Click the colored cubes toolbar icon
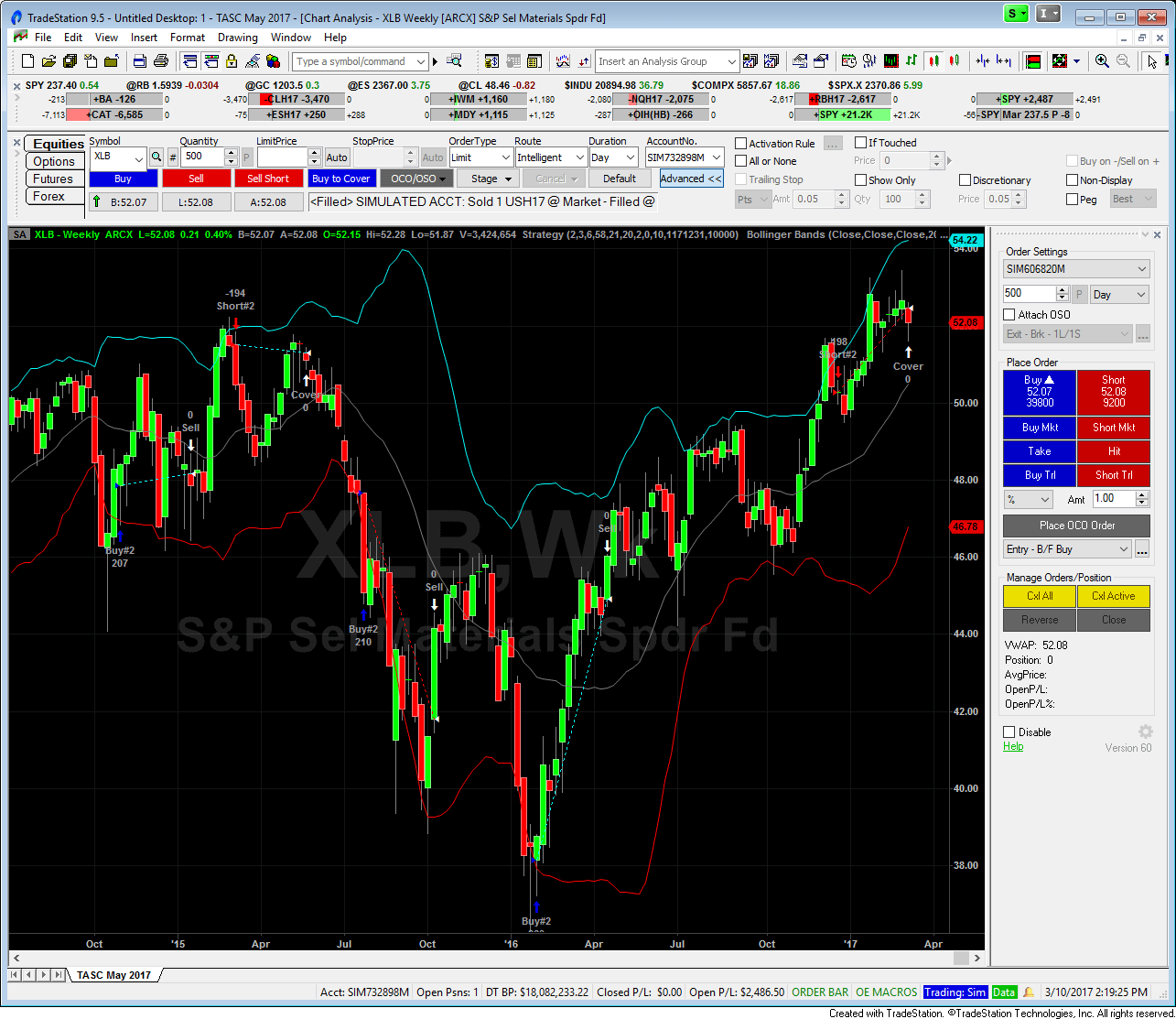 point(273,61)
